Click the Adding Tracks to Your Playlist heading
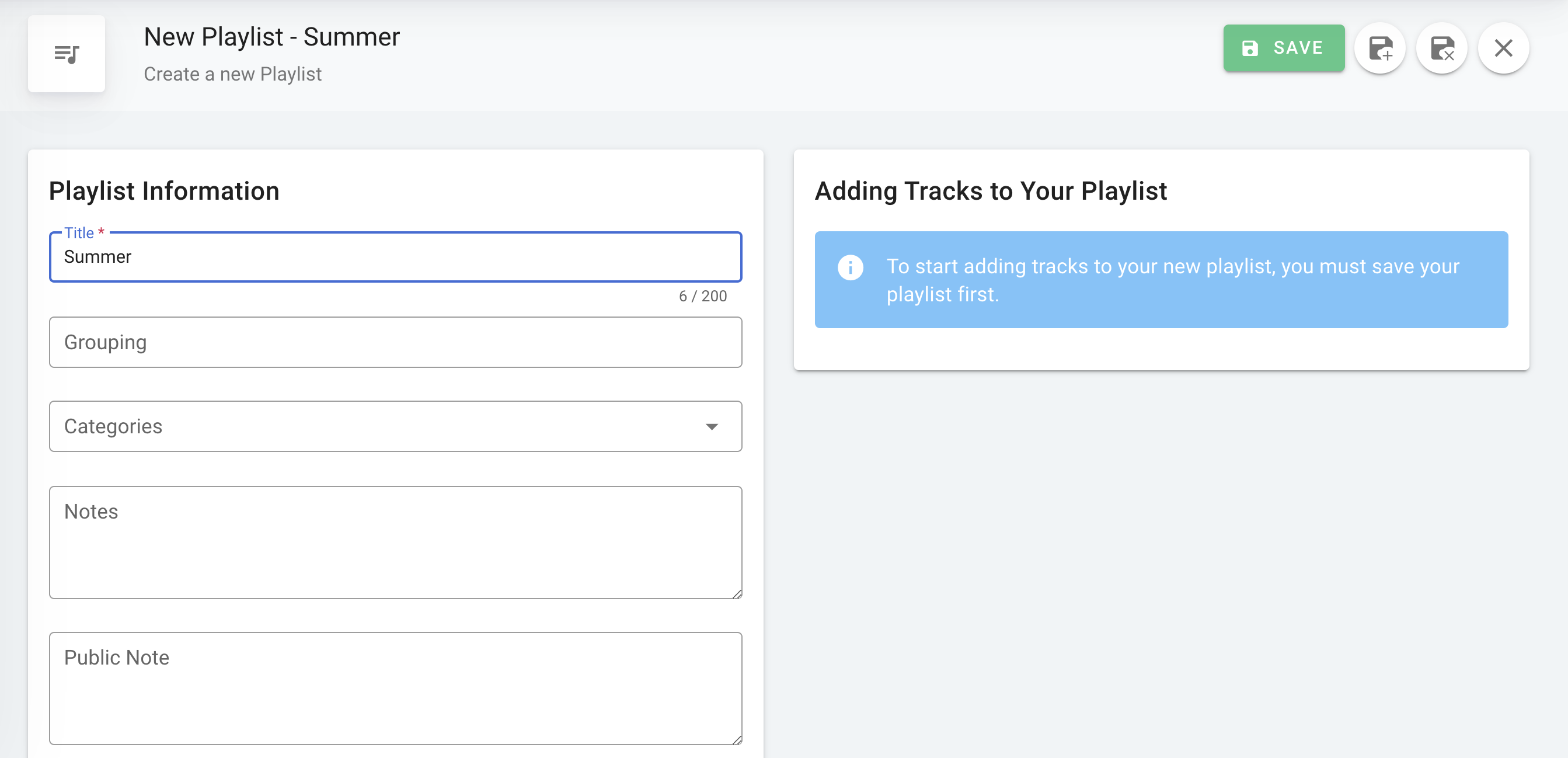This screenshot has width=1568, height=758. (990, 191)
